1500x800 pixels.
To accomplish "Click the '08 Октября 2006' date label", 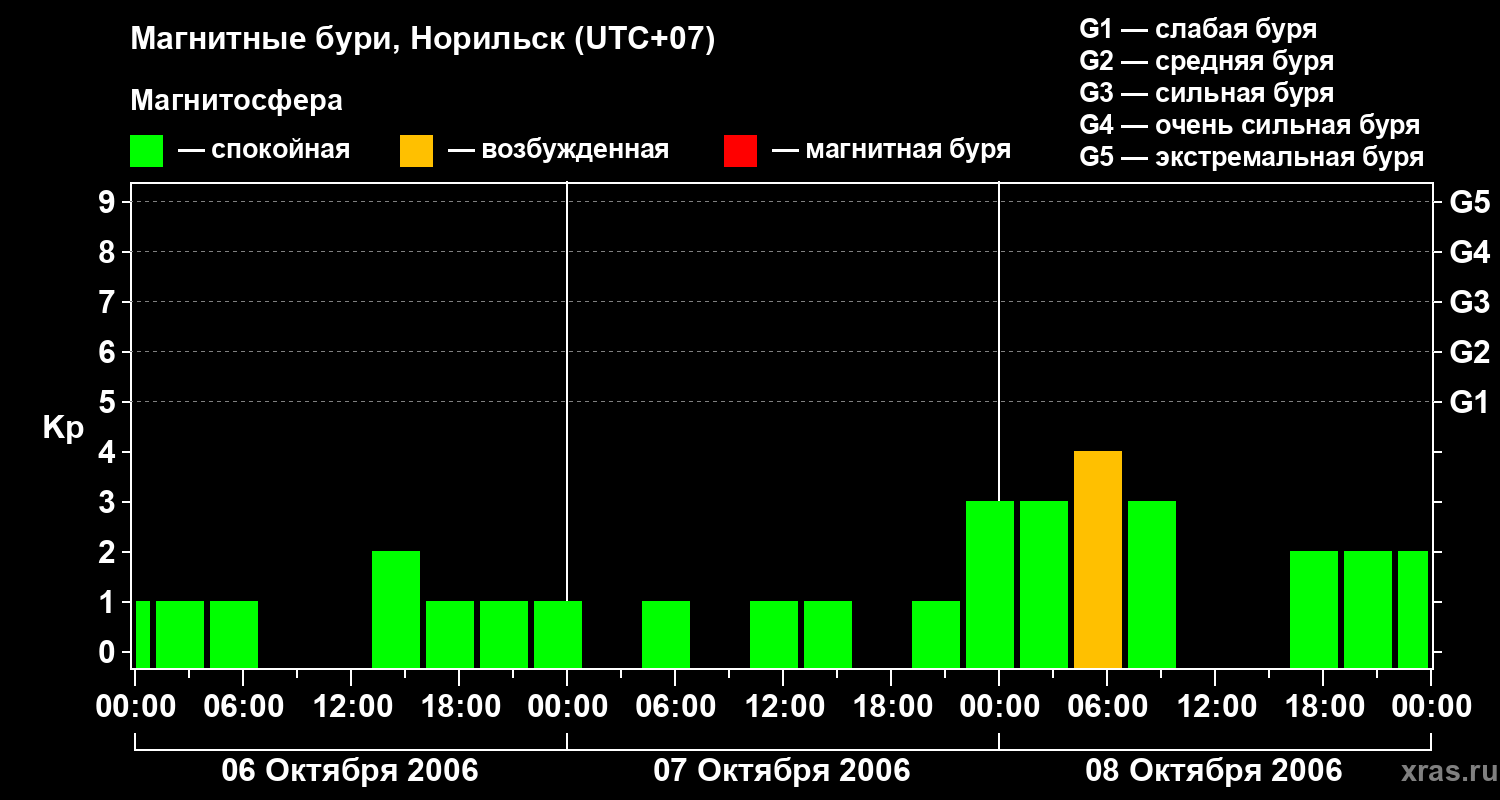I will pos(1214,771).
